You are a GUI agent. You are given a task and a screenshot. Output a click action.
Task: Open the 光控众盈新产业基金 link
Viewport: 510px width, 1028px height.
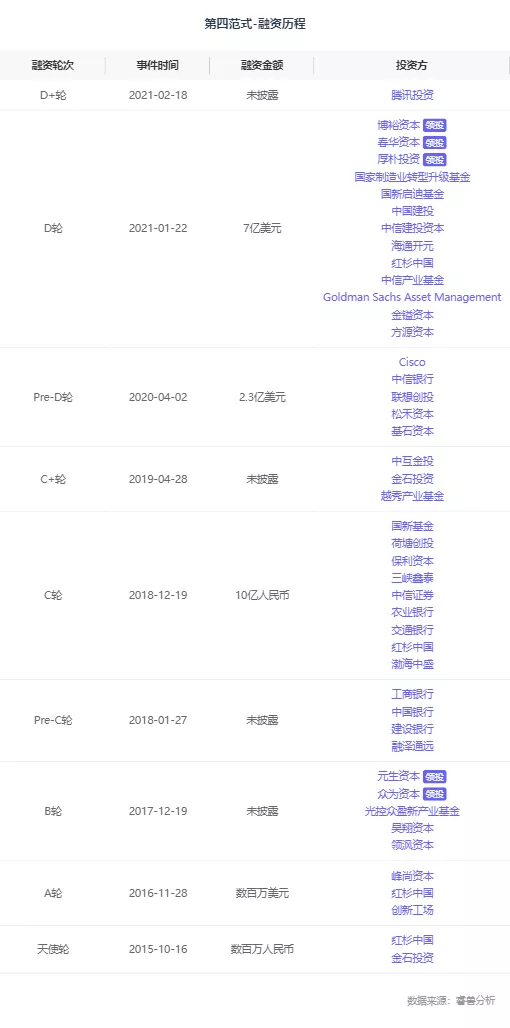pyautogui.click(x=412, y=811)
